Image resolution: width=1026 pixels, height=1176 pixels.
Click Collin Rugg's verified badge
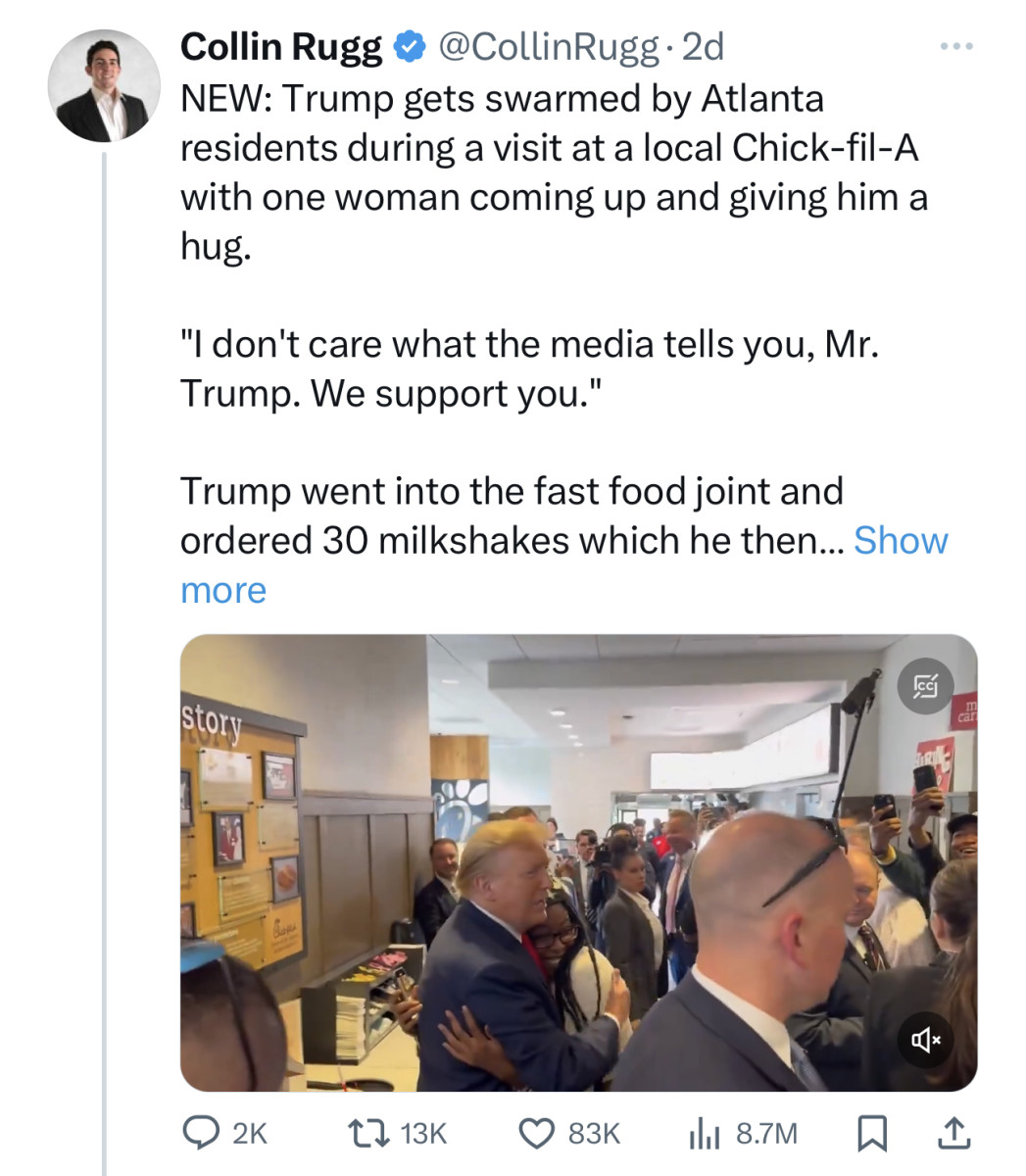[x=407, y=45]
